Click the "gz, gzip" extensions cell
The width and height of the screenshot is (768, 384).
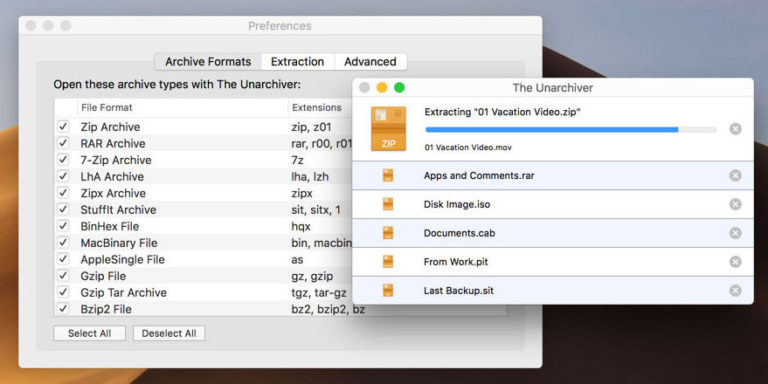(x=312, y=276)
